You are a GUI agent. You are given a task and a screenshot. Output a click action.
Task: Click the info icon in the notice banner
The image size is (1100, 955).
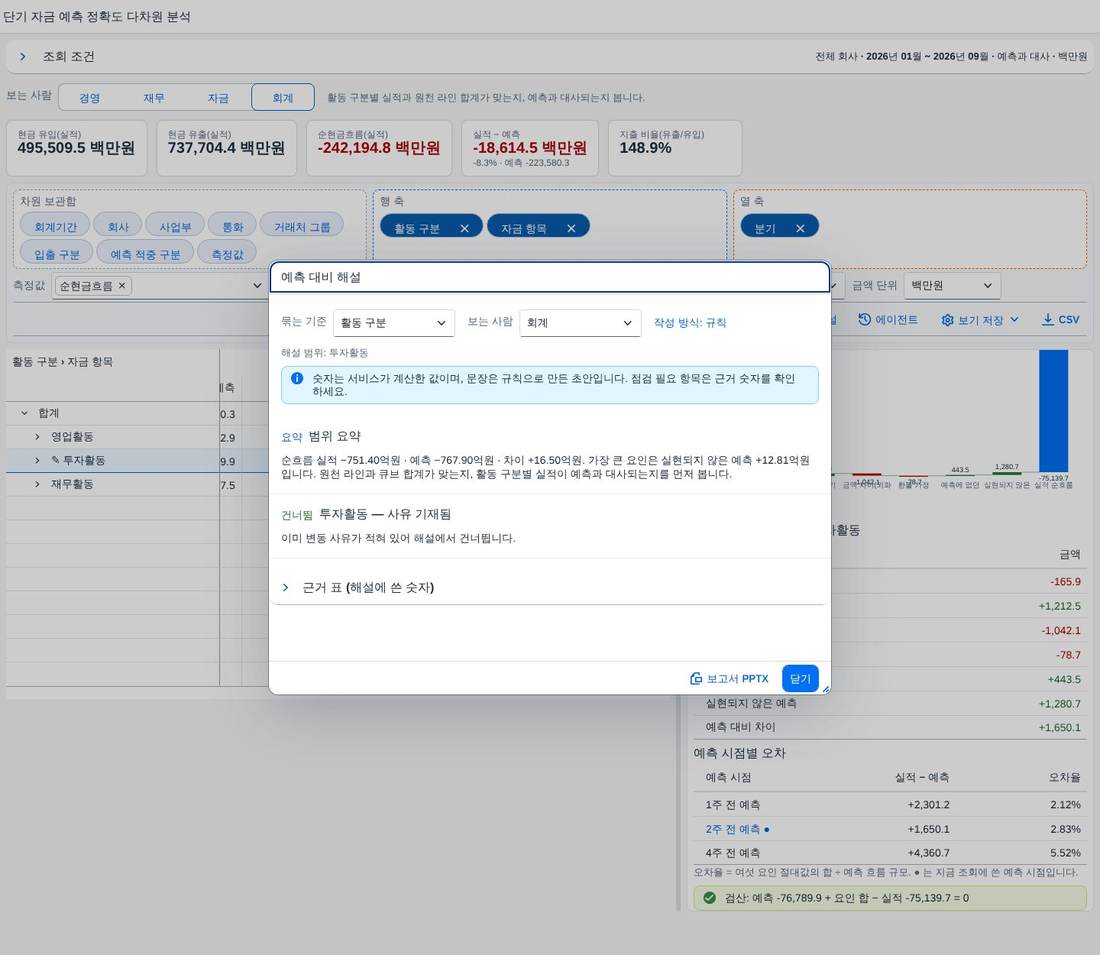(x=297, y=378)
